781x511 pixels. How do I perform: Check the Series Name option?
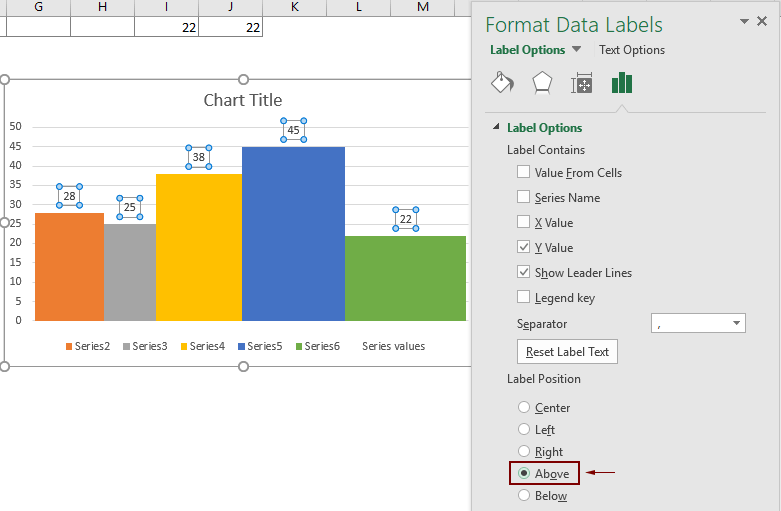tap(524, 197)
